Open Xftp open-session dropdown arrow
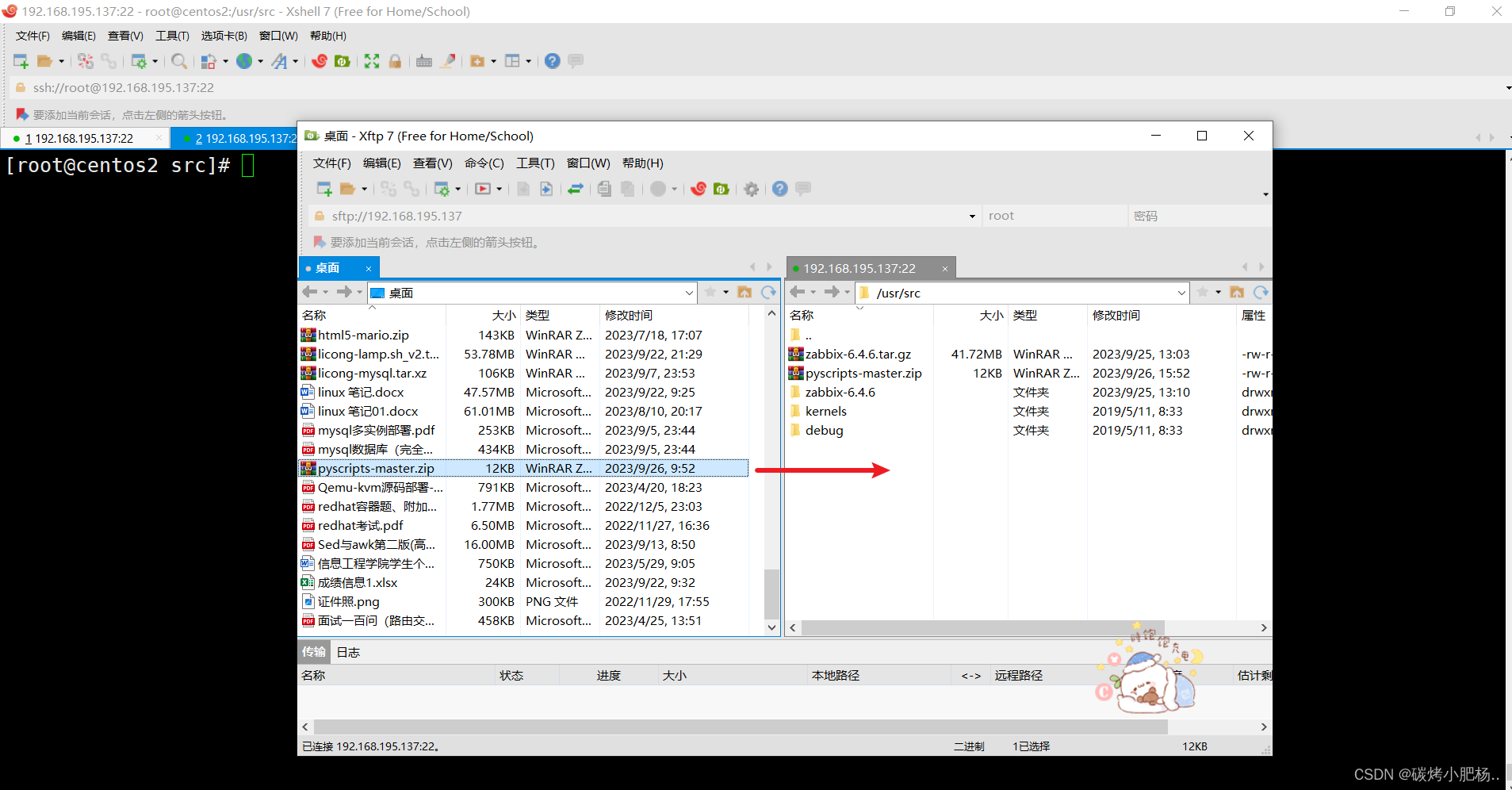 [x=365, y=189]
